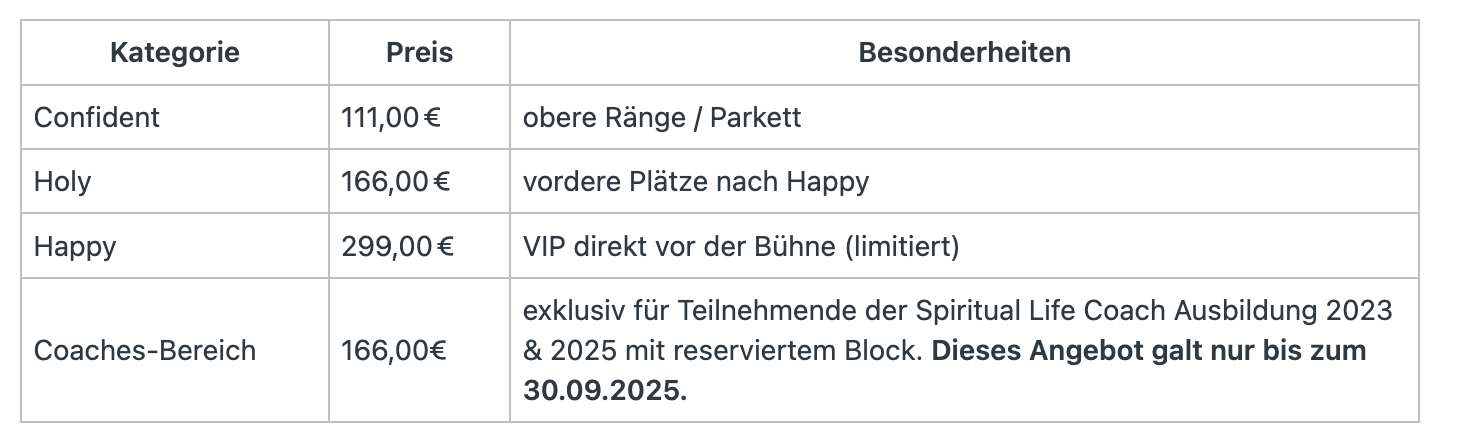
Task: Select the Holy row's 166,00 € price
Action: click(396, 181)
